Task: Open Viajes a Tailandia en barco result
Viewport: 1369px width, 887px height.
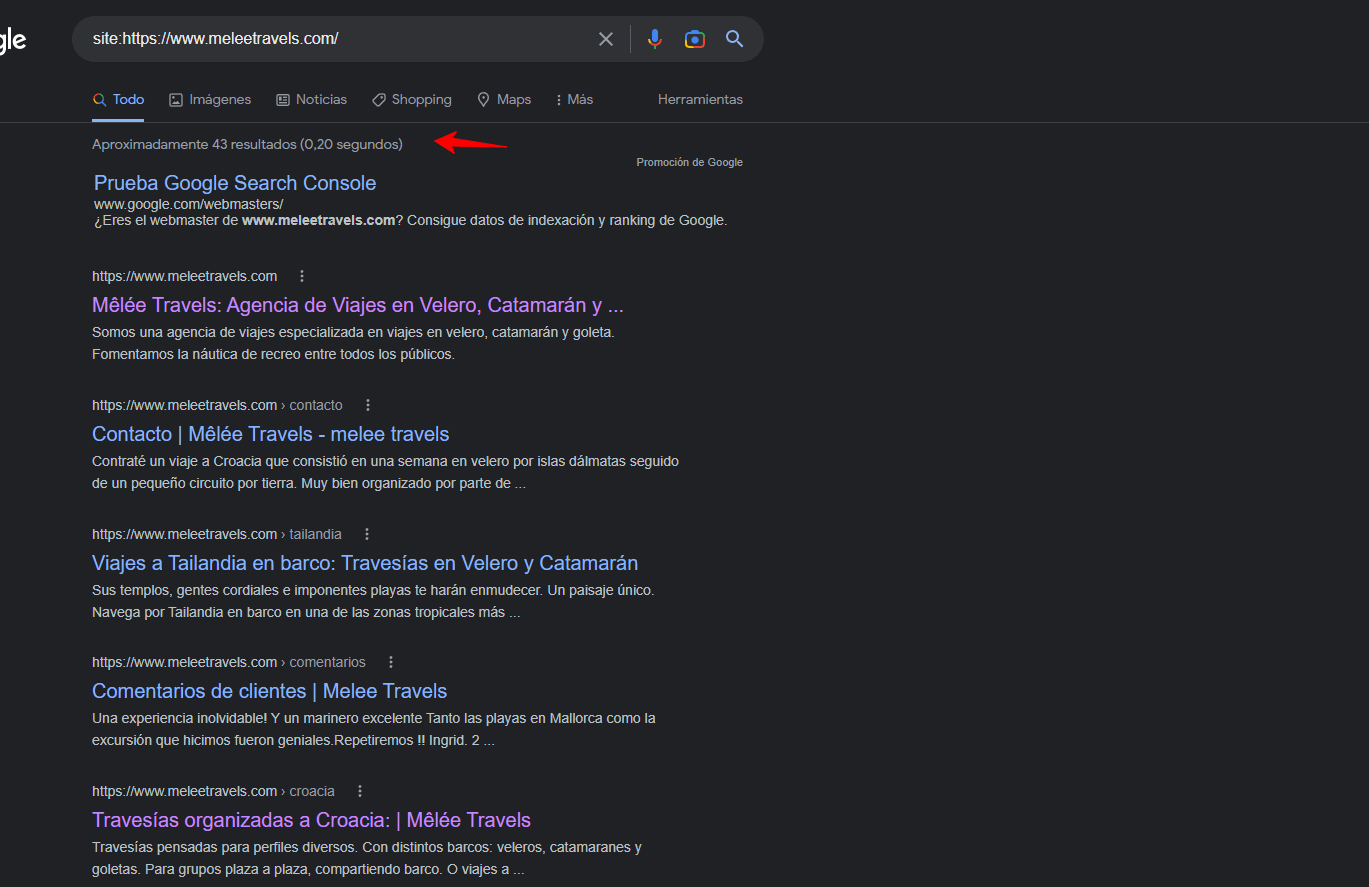Action: click(365, 563)
